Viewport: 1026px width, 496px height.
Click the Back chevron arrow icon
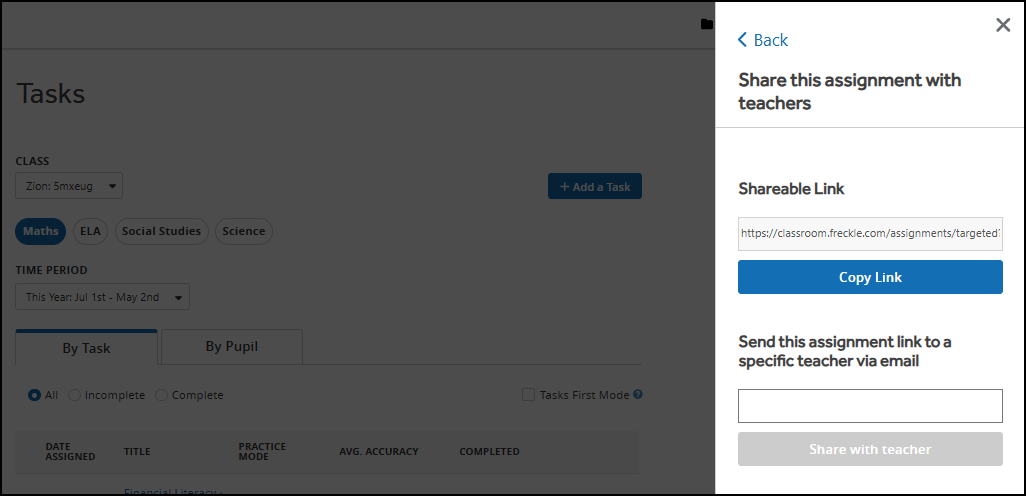[x=742, y=40]
